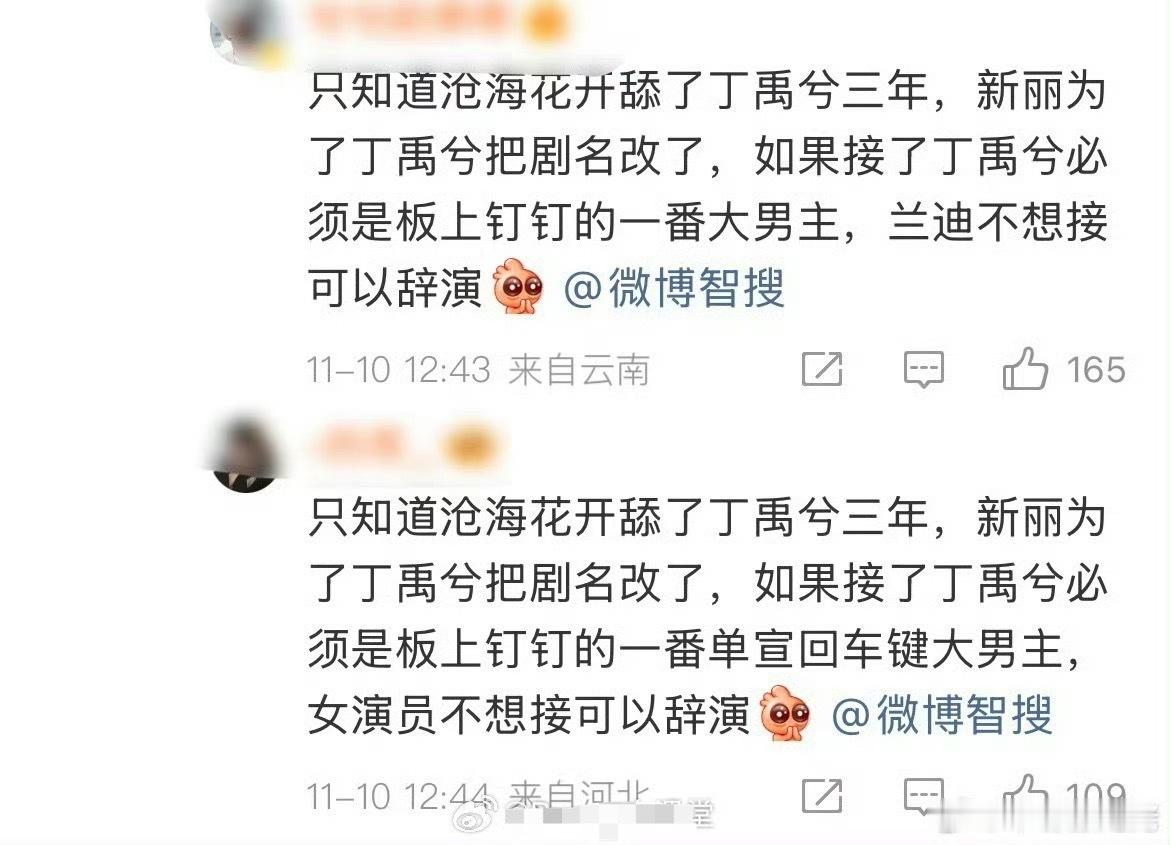Click the second commenter's membership badge
This screenshot has height=845, width=1170.
[x=471, y=446]
